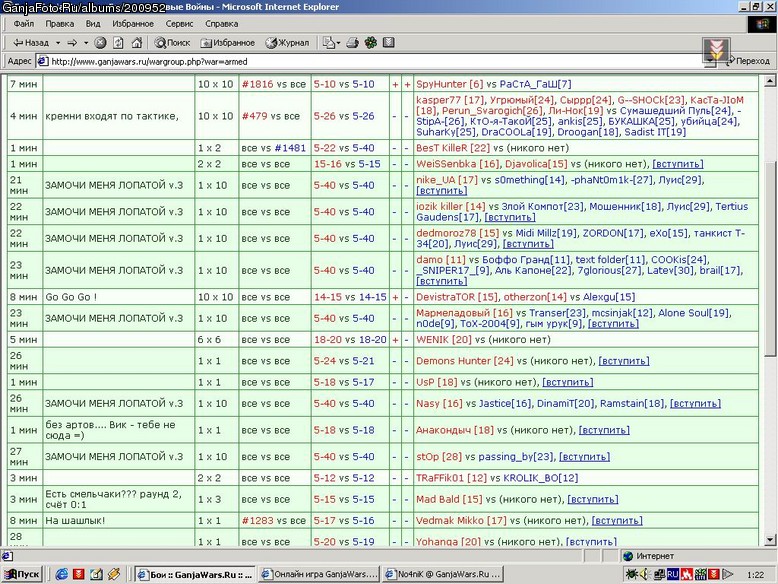Print the page with the printer icon
Viewport: 778px width, 584px height.
[352, 43]
